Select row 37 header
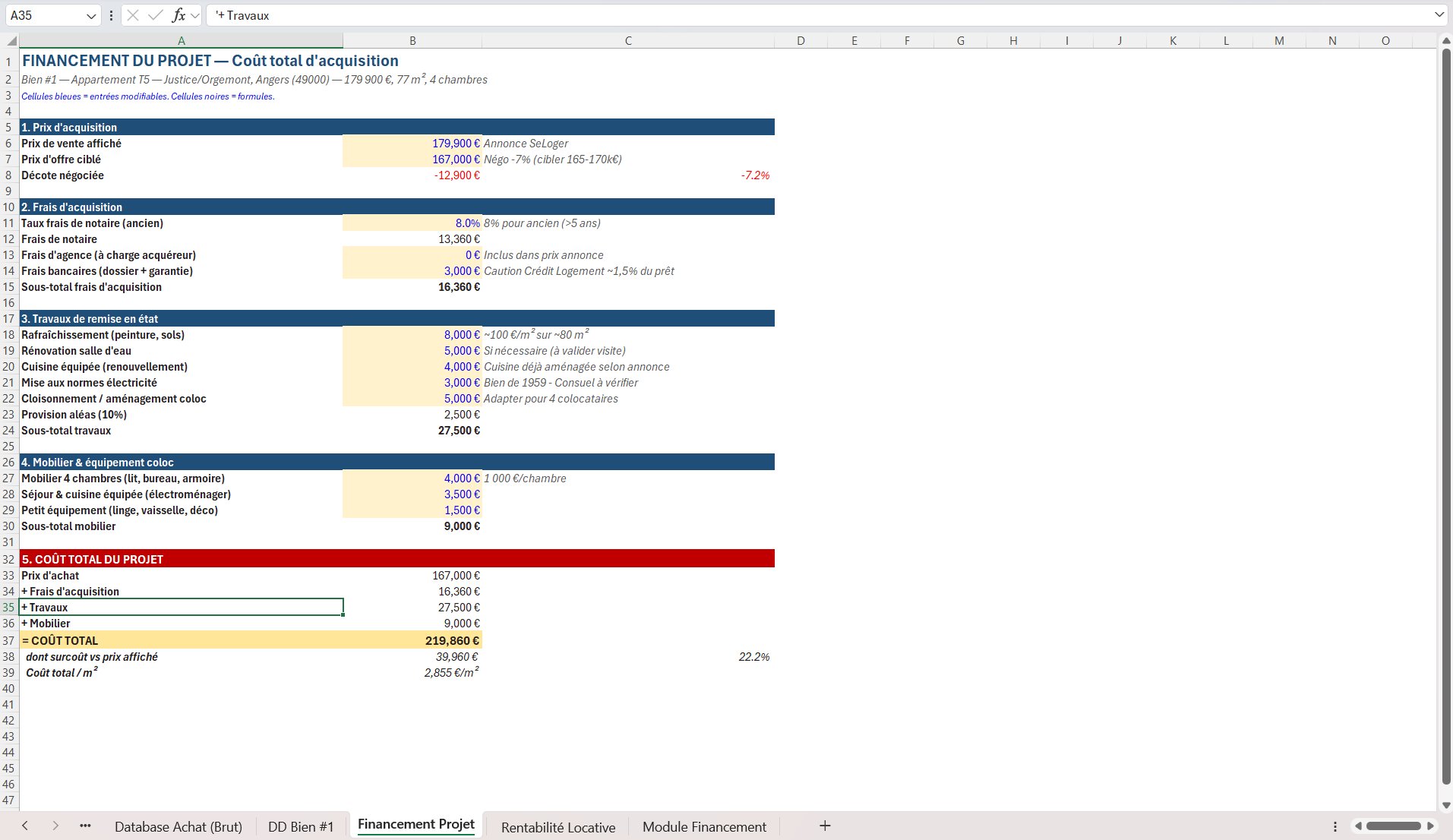Screen dimensions: 1453x840 tap(9, 640)
